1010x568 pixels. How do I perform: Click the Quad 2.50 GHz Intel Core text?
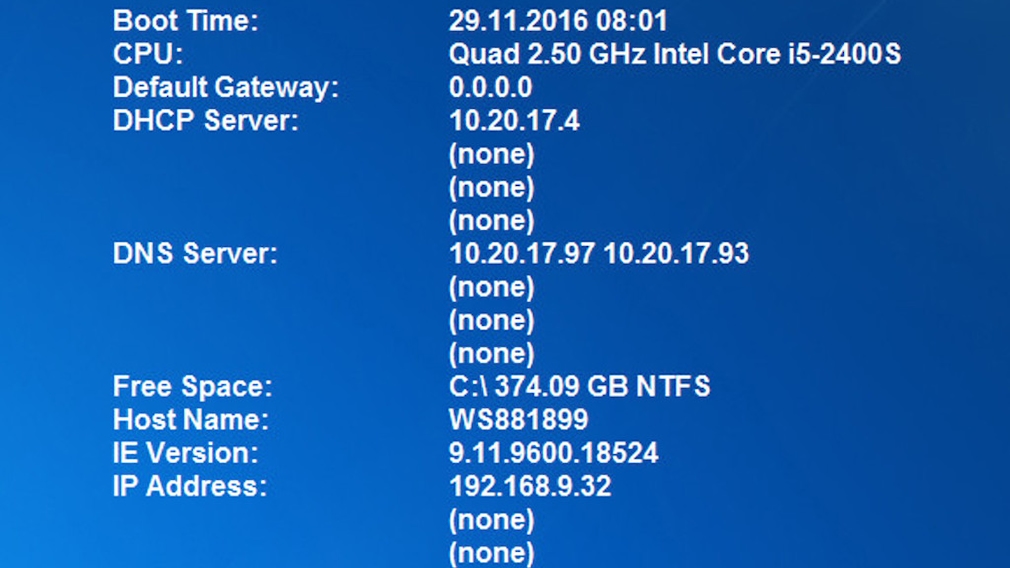coord(616,54)
